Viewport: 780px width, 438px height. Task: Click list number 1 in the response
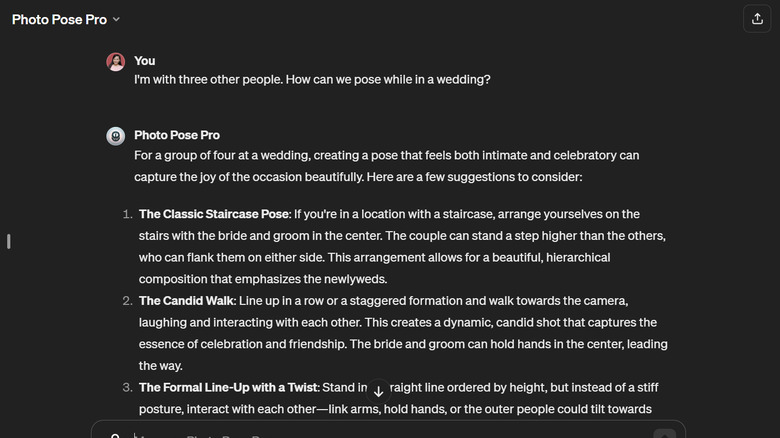[x=127, y=214]
